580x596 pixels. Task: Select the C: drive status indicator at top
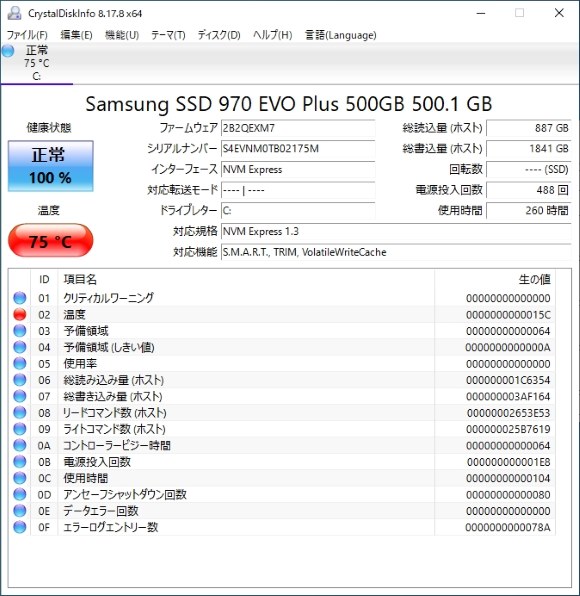(36, 63)
